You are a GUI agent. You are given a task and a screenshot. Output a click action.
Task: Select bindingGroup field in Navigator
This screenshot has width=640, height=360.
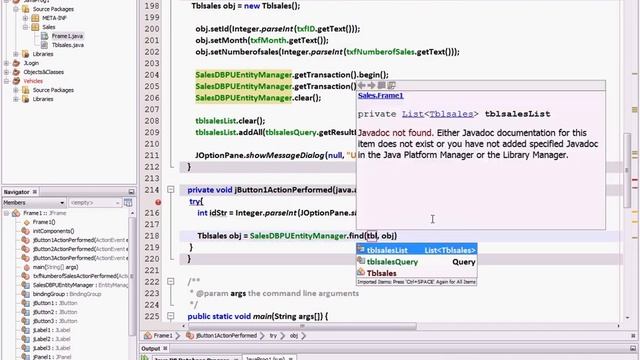67,294
